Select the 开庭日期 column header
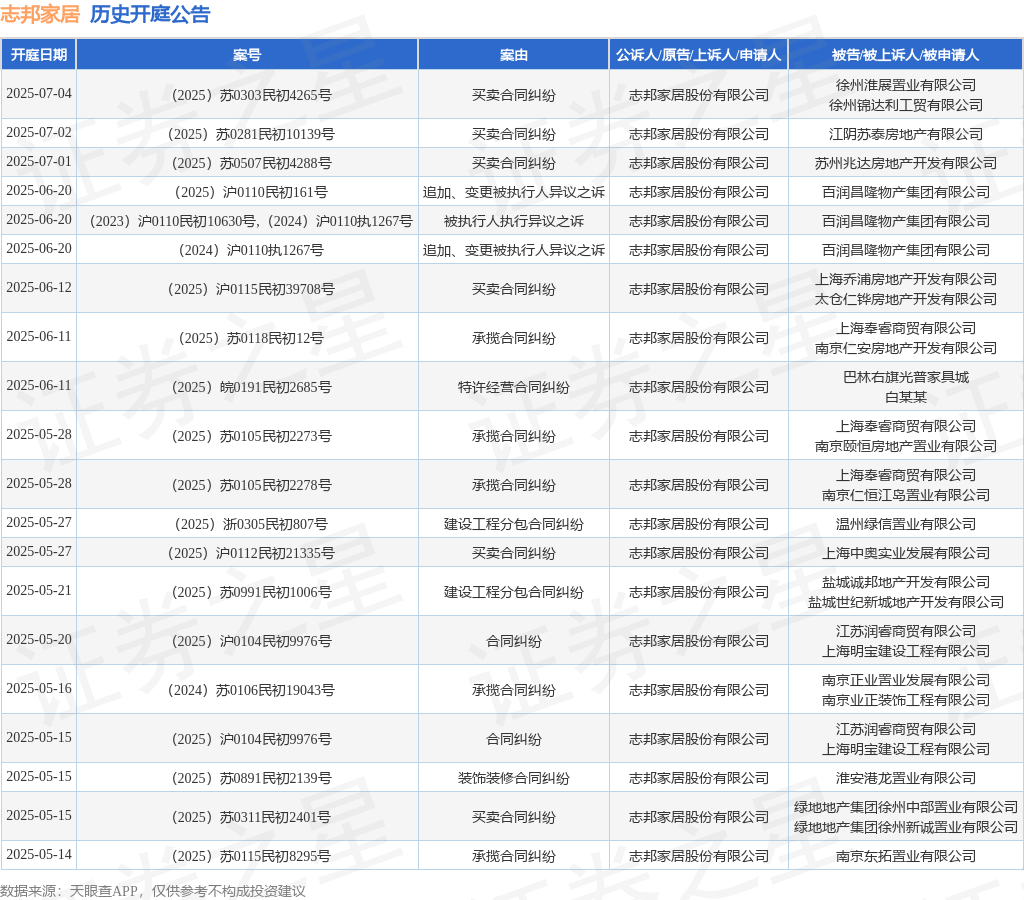Screen dimensions: 1024x900 (39, 55)
